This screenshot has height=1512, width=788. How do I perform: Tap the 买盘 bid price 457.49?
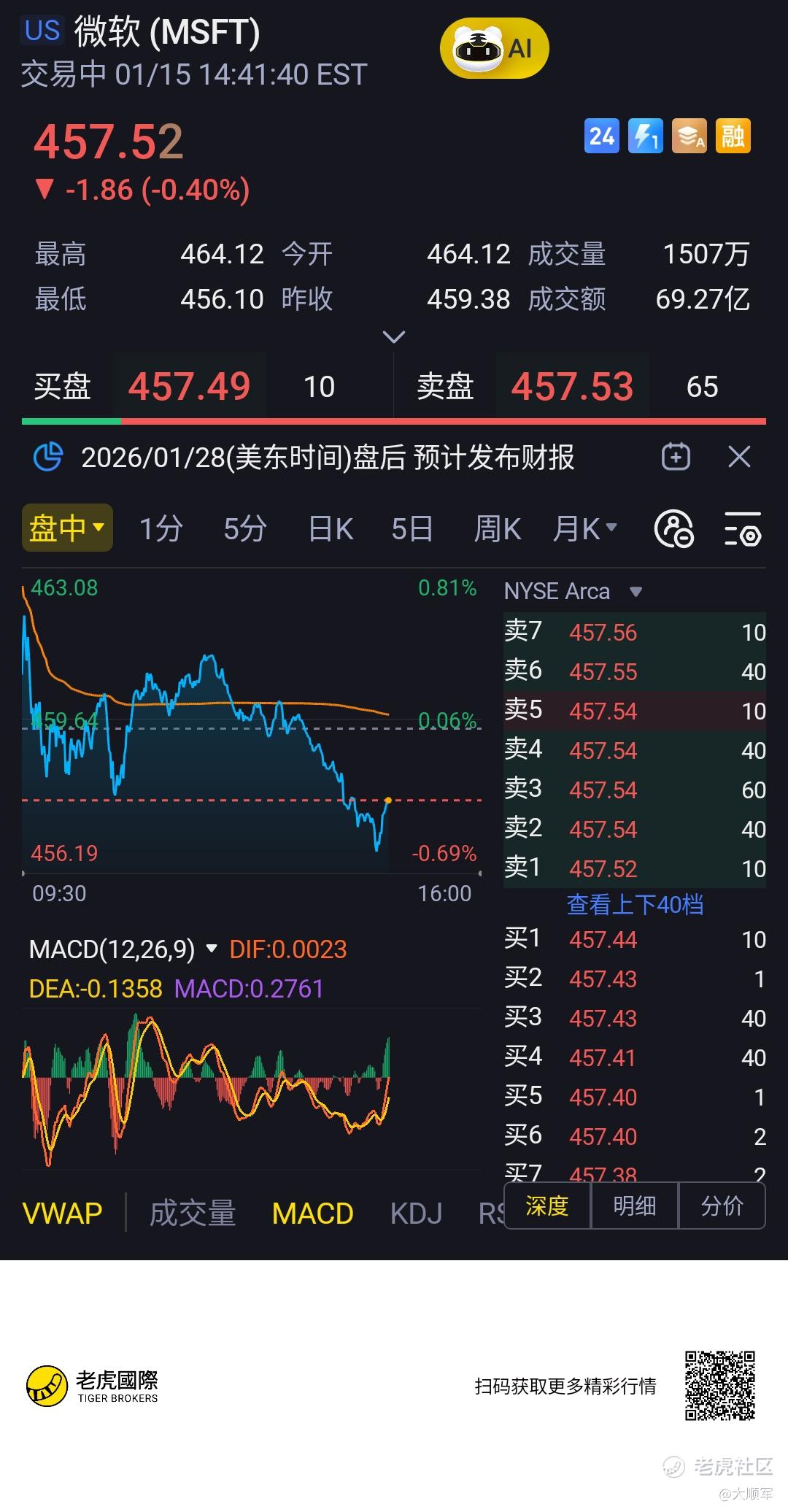tap(189, 386)
